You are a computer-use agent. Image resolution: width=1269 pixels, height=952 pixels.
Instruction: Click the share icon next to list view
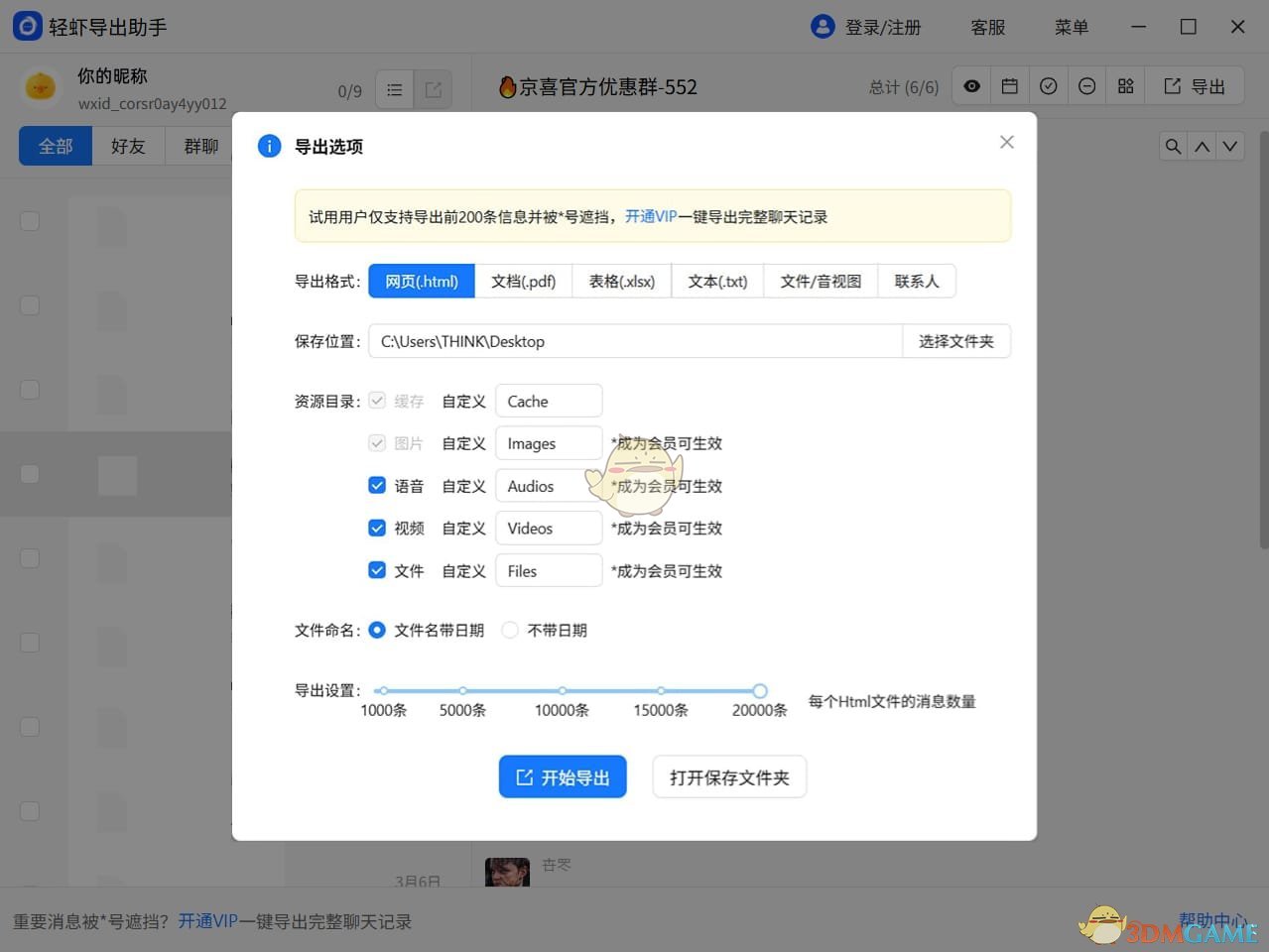coord(433,89)
